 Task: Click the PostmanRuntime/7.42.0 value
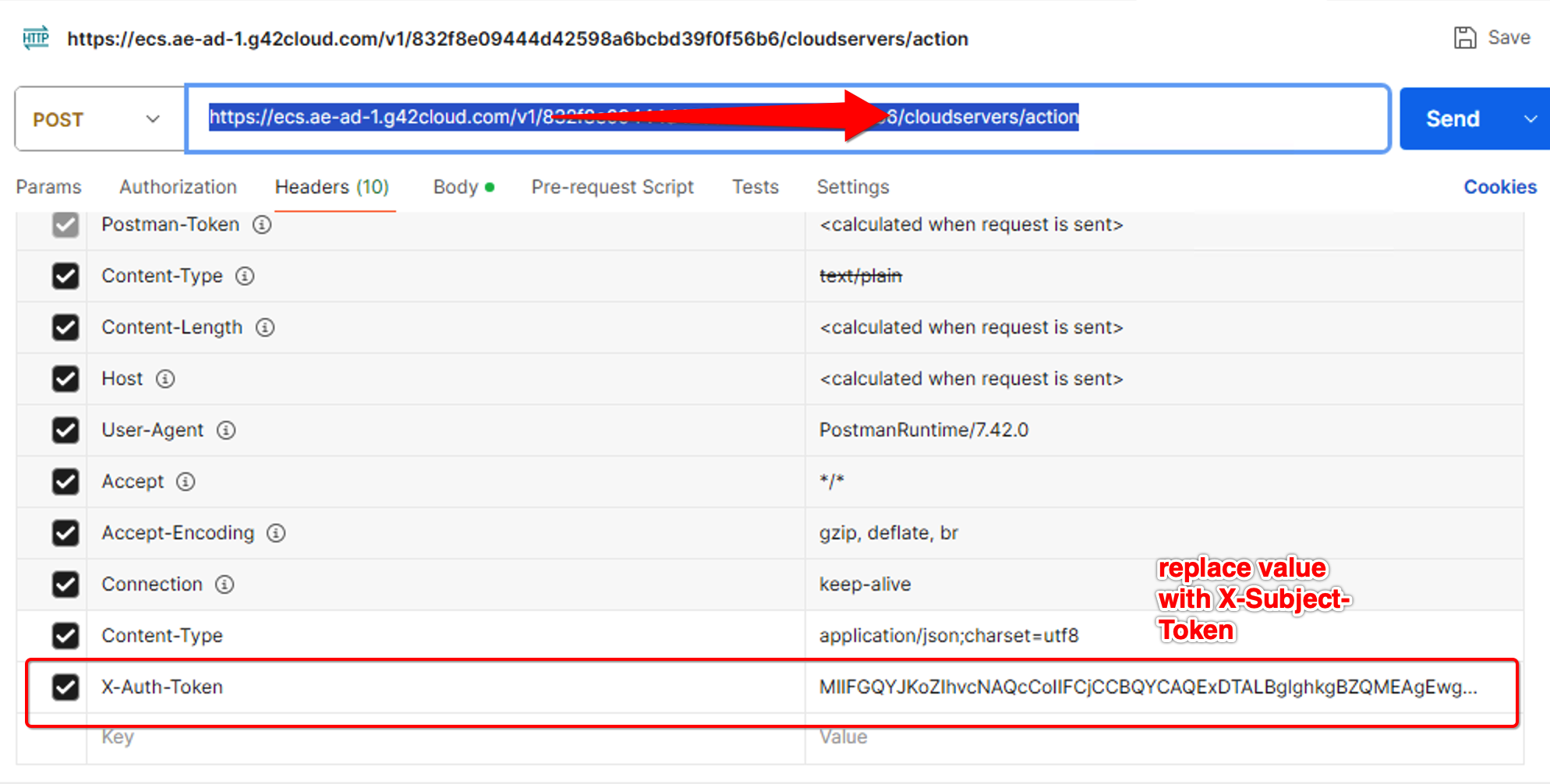point(924,430)
